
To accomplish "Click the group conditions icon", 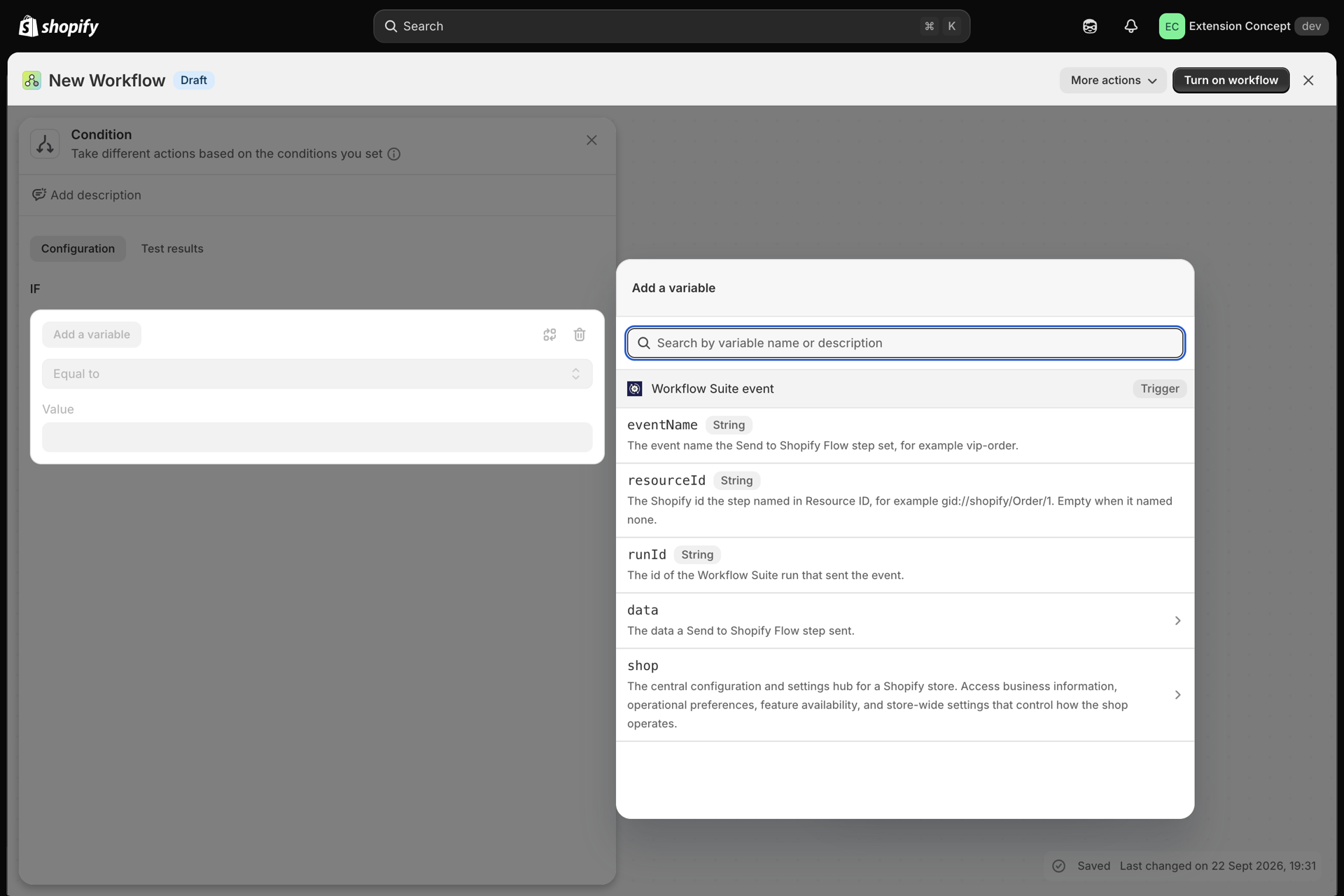I will 549,335.
